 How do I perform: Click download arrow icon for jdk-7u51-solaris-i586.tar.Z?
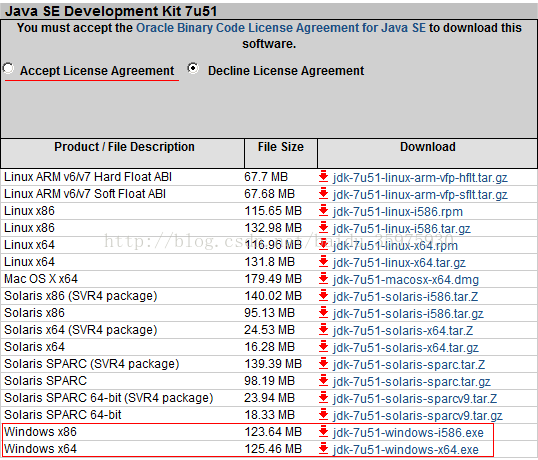(x=323, y=296)
